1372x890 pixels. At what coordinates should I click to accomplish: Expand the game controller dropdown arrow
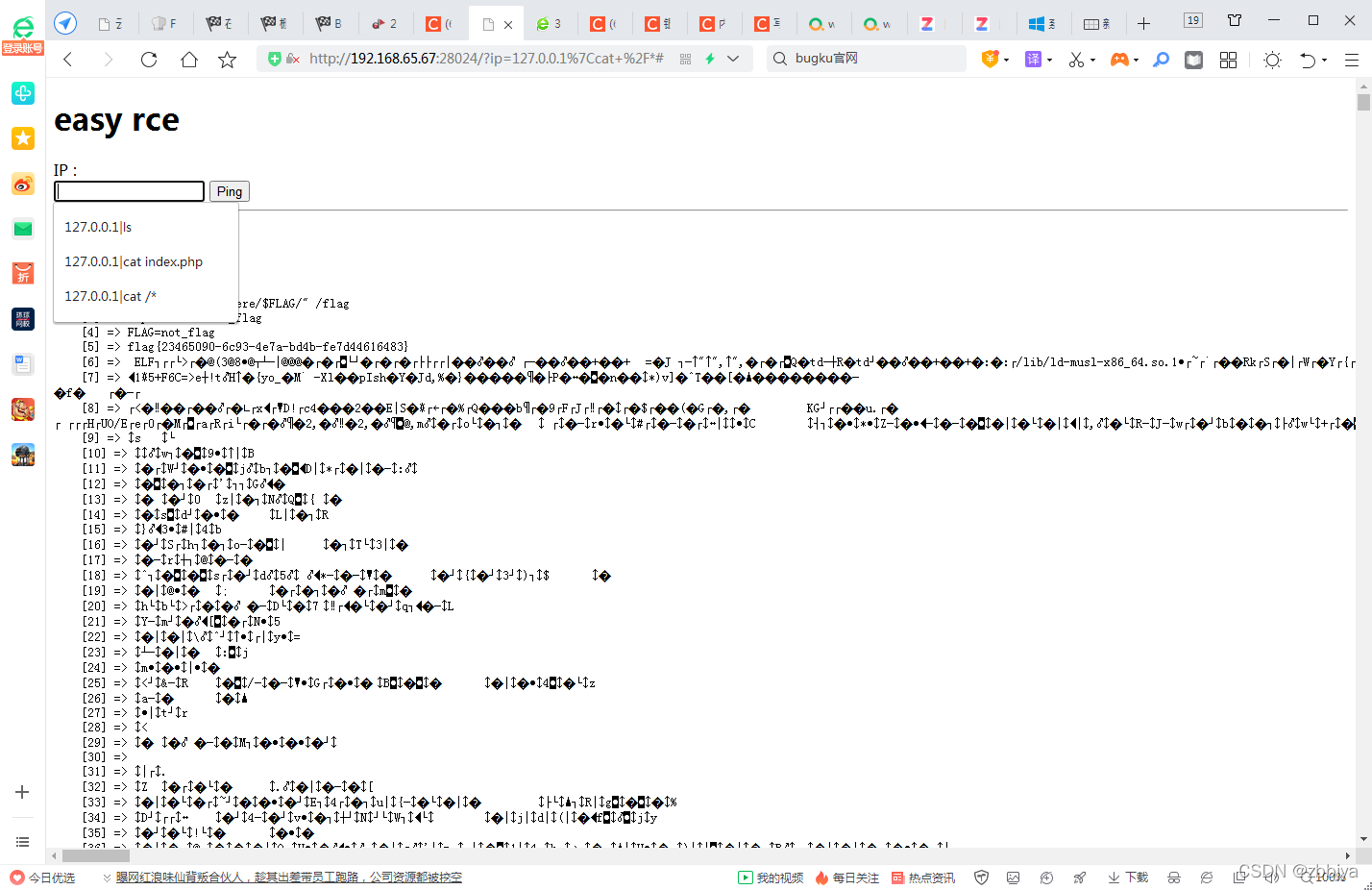click(1136, 61)
